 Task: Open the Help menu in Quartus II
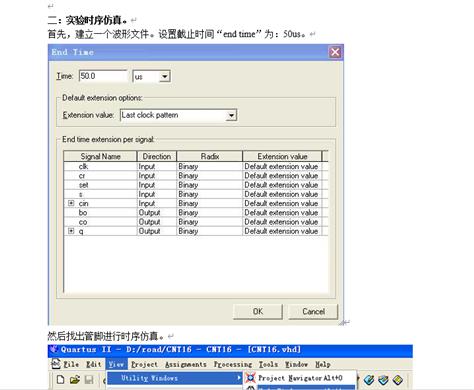coord(323,364)
